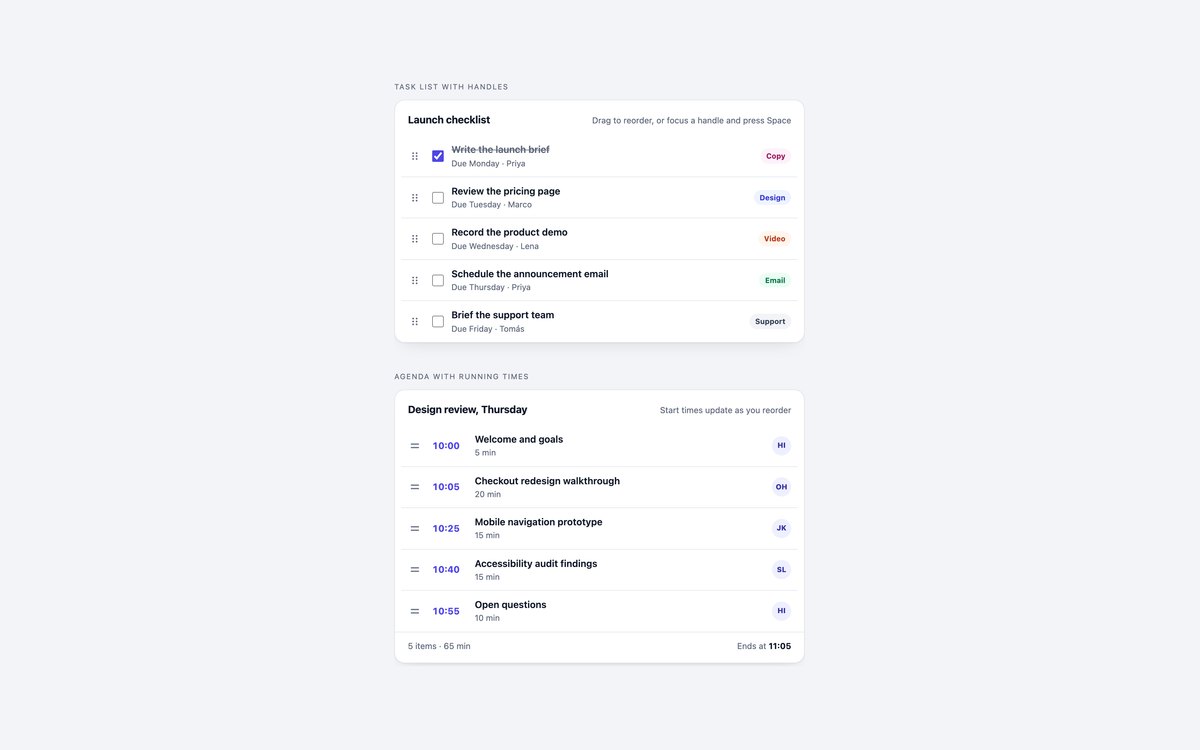
Task: Click the Due Monday · Priya text
Action: coord(488,164)
